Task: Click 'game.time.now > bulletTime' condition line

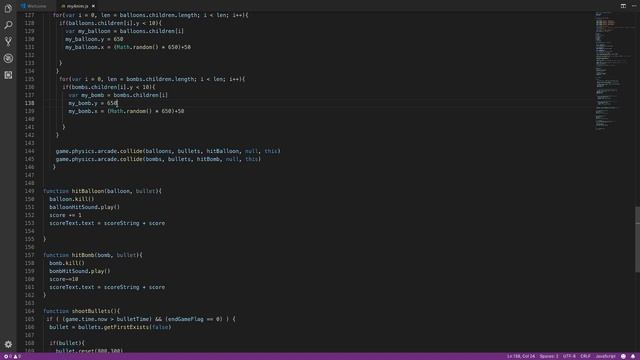Action: coord(141,319)
